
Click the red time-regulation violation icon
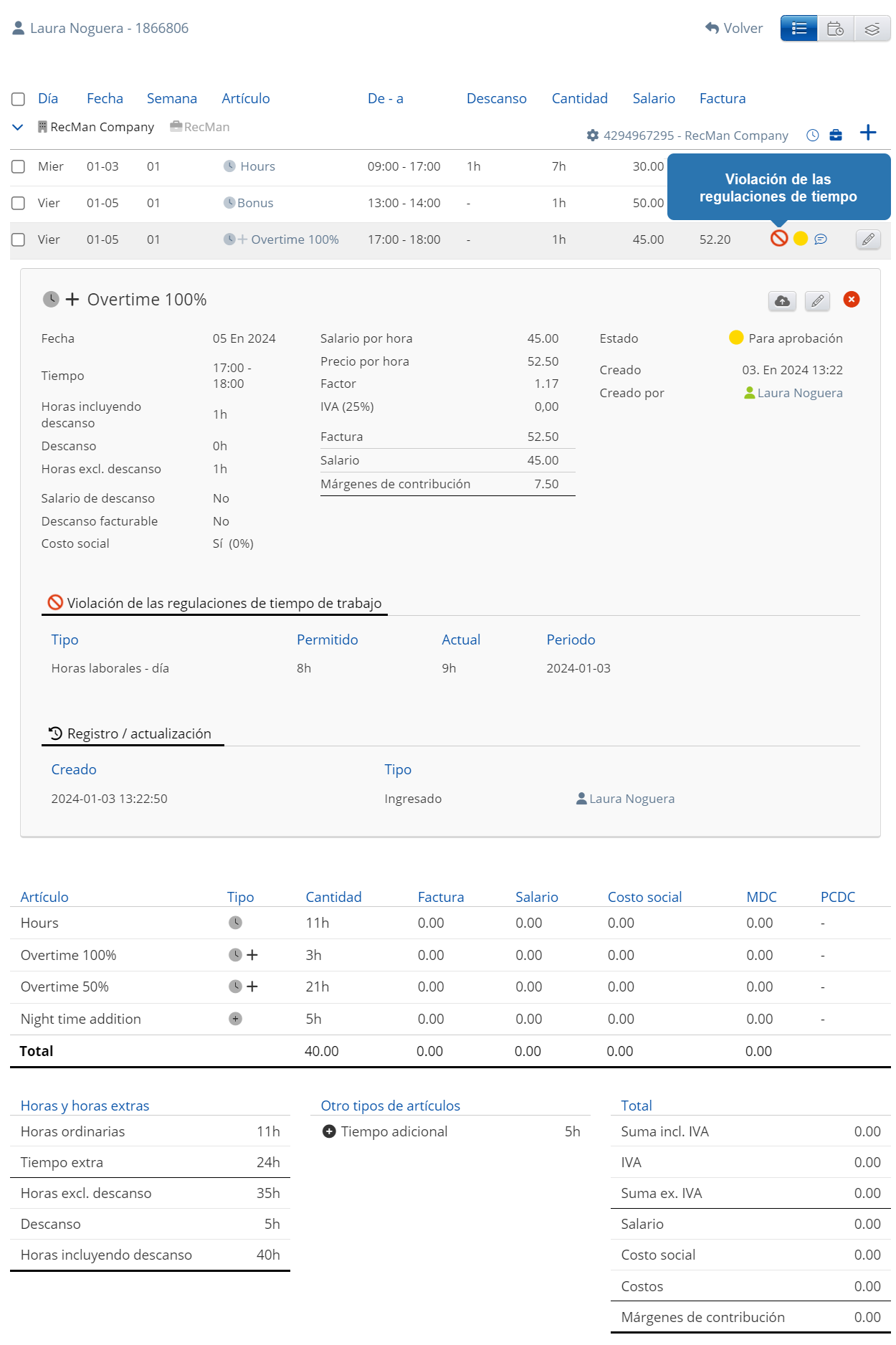click(x=778, y=239)
